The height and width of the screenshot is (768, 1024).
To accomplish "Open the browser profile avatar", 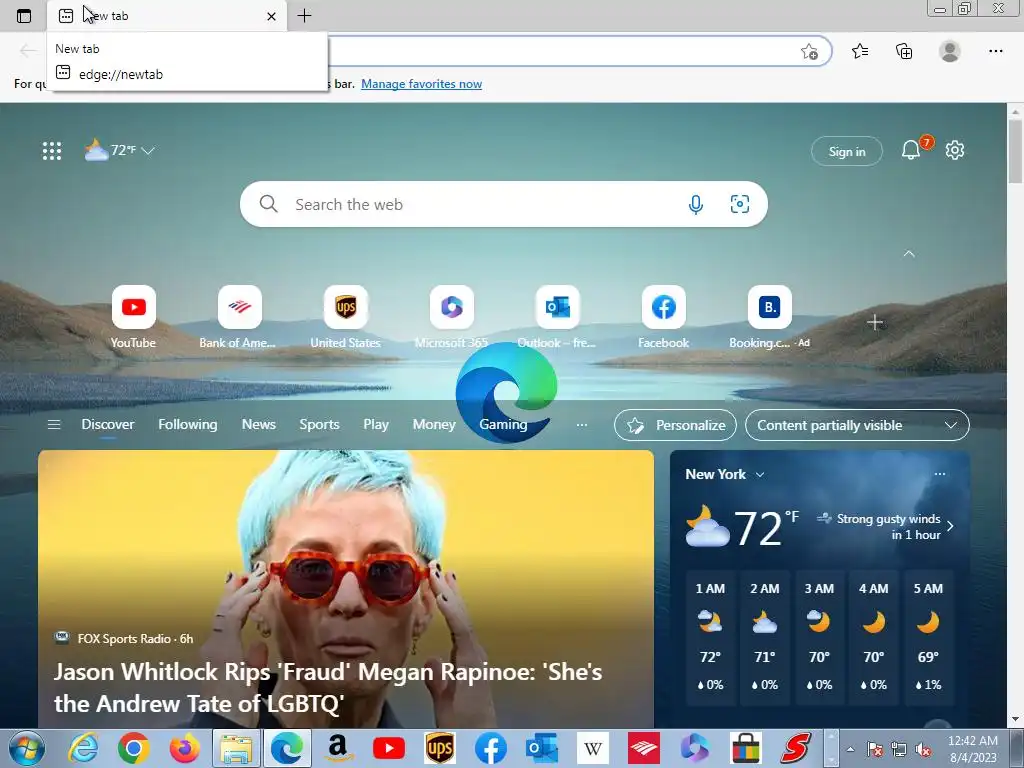I will pos(950,51).
